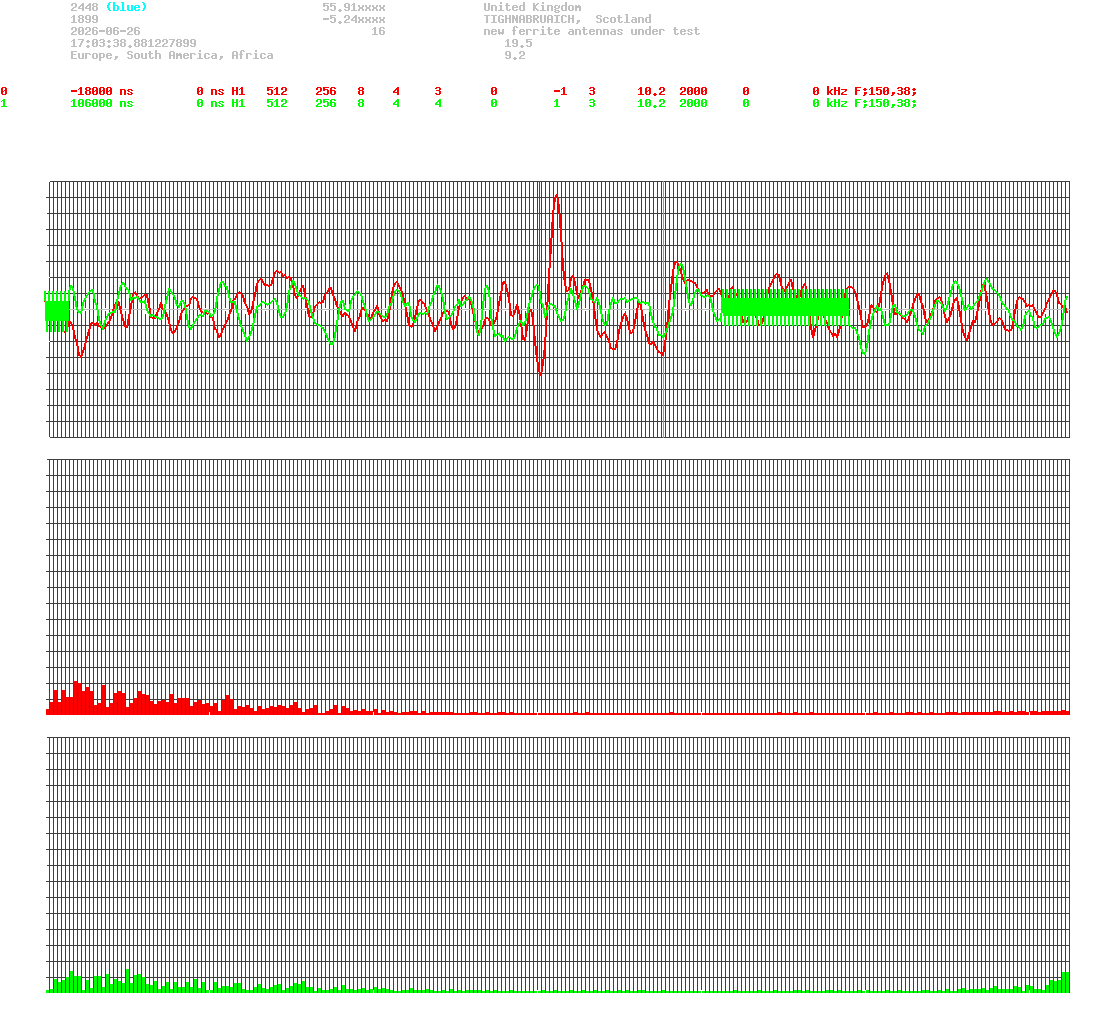Click the station number 2448
This screenshot has height=1015, width=1095.
84,7
